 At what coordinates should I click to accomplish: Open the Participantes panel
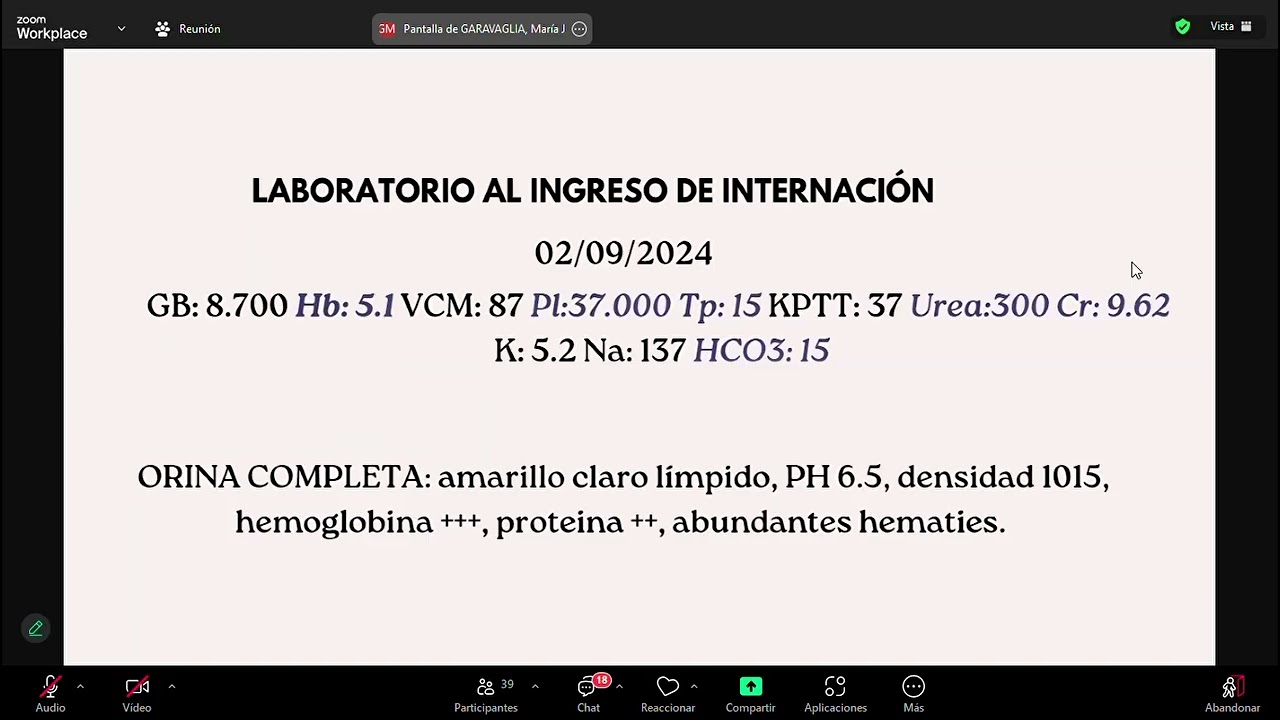click(x=487, y=695)
